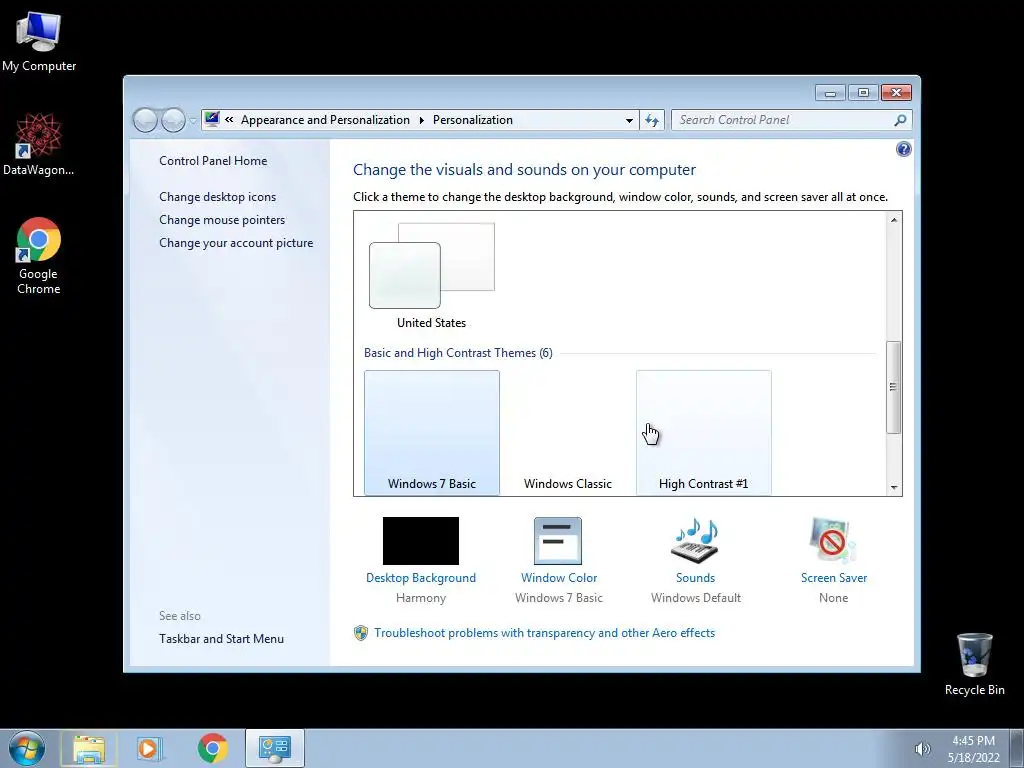Select the DataWagon desktop shortcut
Image resolution: width=1024 pixels, height=768 pixels.
38,144
